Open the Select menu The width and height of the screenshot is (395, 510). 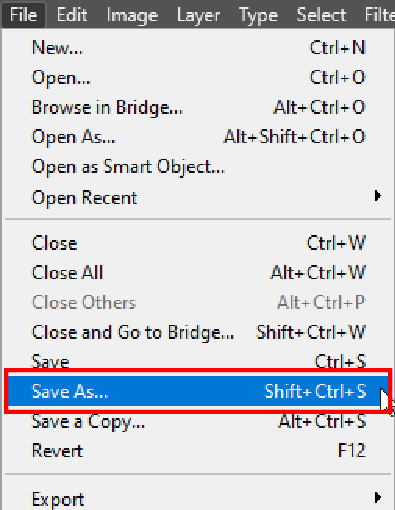[x=321, y=15]
